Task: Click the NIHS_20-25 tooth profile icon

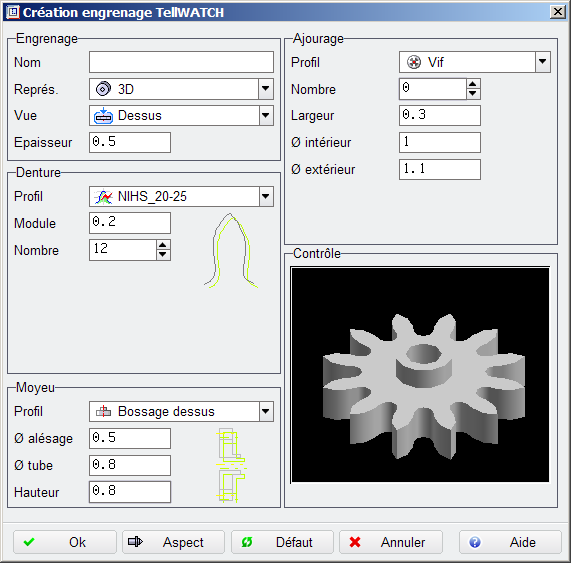Action: pos(103,197)
